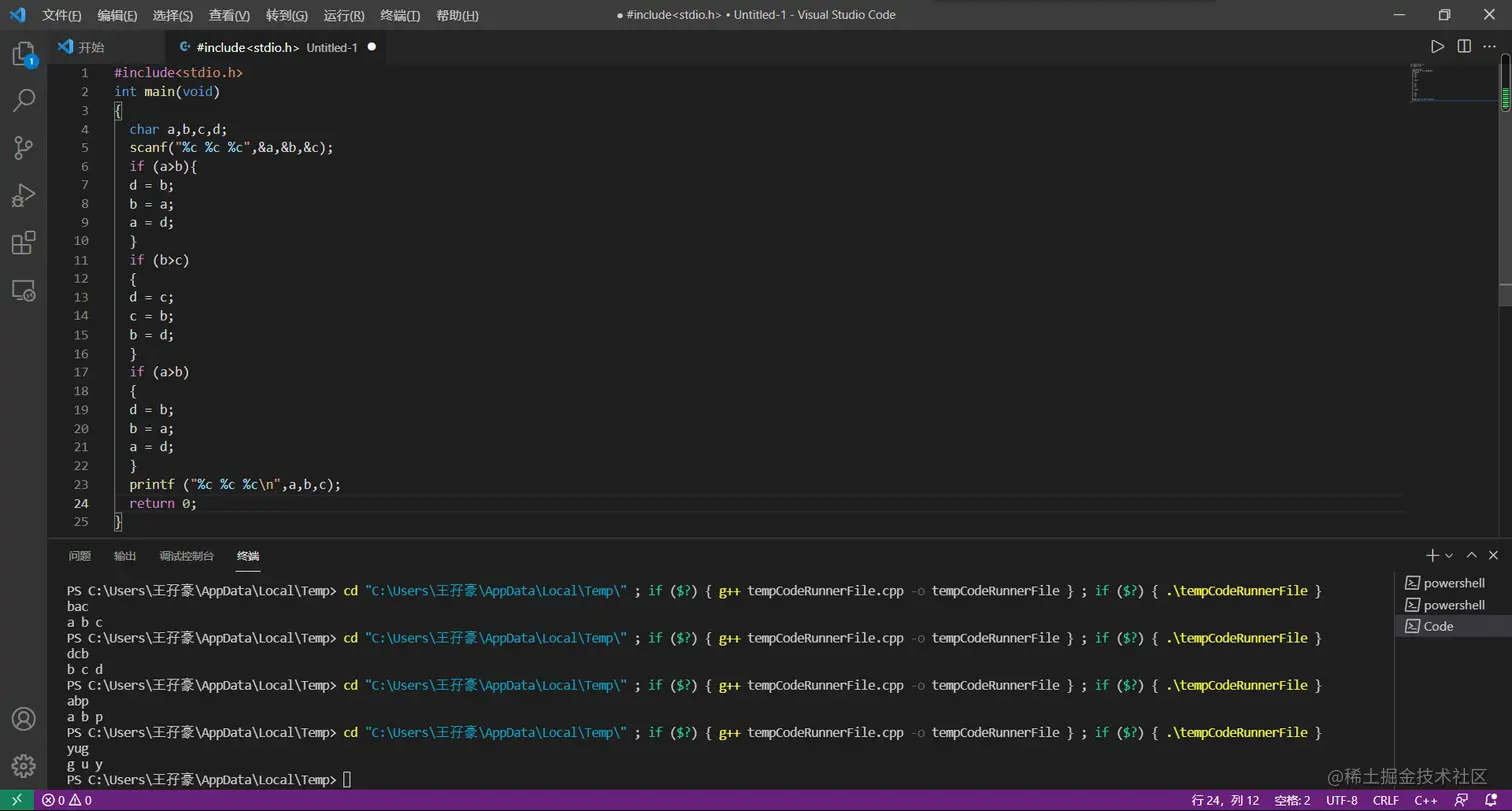Open 运行(R) menu
1512x811 pixels.
pos(344,15)
